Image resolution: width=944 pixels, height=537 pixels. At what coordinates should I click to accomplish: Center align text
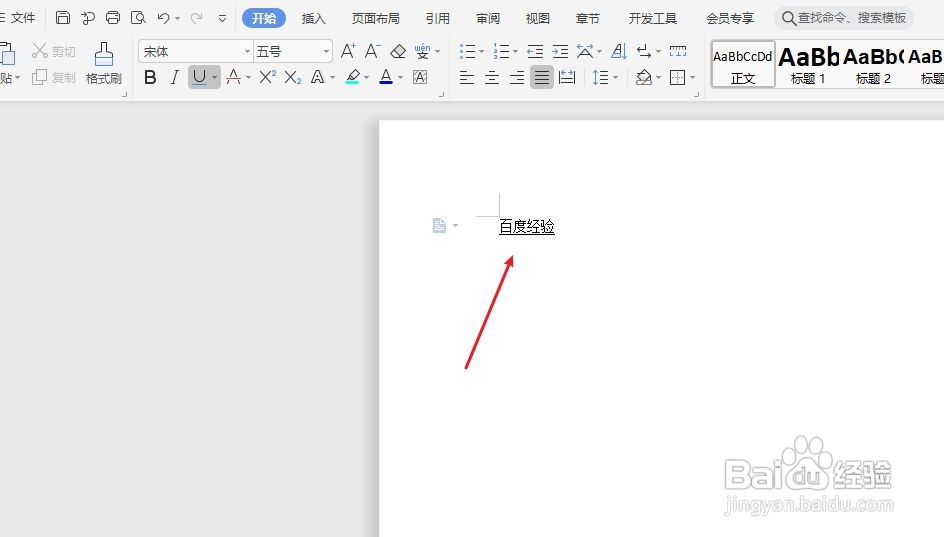click(492, 77)
